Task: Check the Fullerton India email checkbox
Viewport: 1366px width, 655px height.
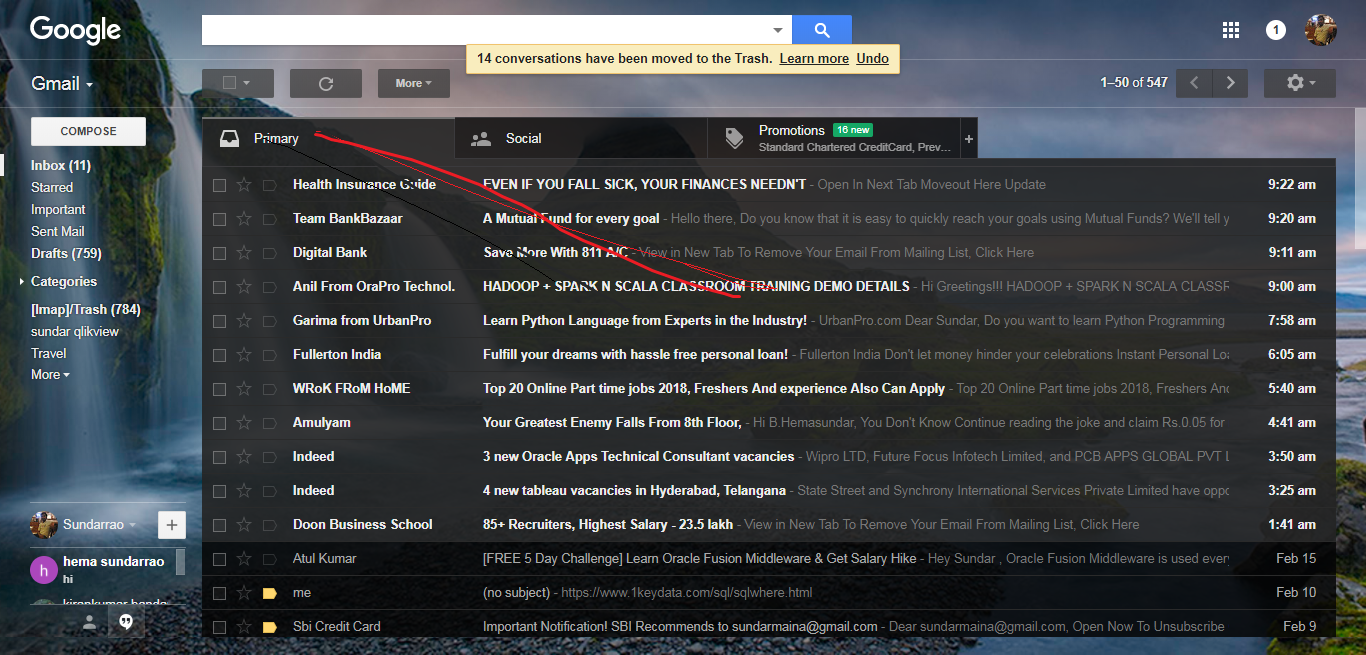Action: 219,355
